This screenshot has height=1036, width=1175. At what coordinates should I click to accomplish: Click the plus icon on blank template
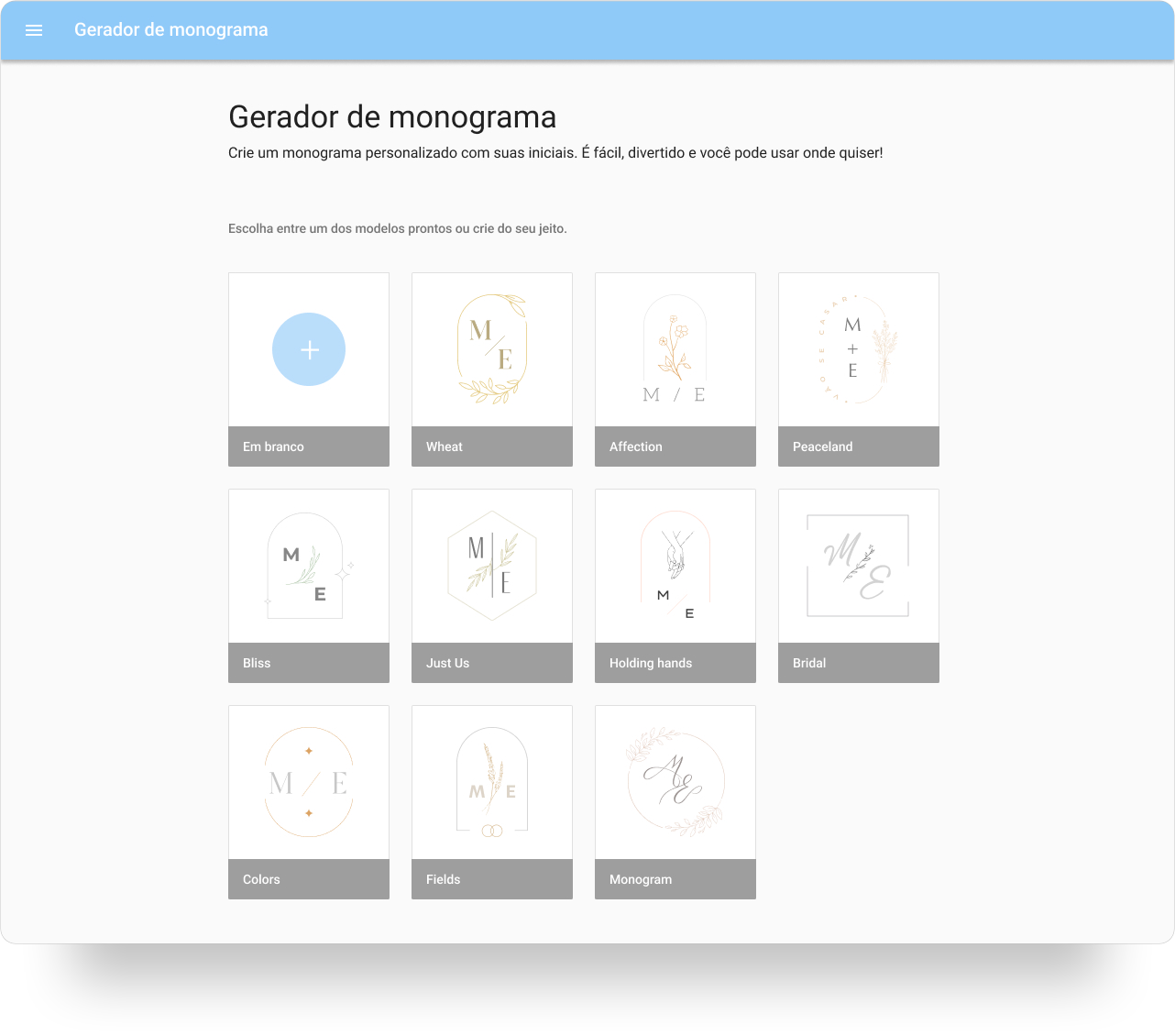point(308,349)
